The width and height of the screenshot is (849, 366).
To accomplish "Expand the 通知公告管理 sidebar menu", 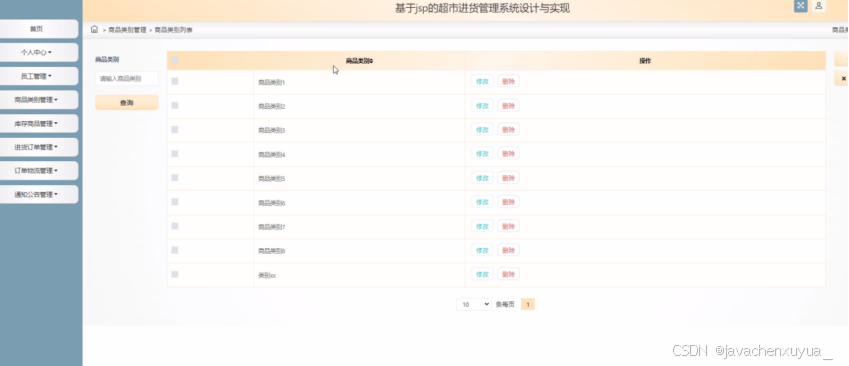I will (37, 194).
